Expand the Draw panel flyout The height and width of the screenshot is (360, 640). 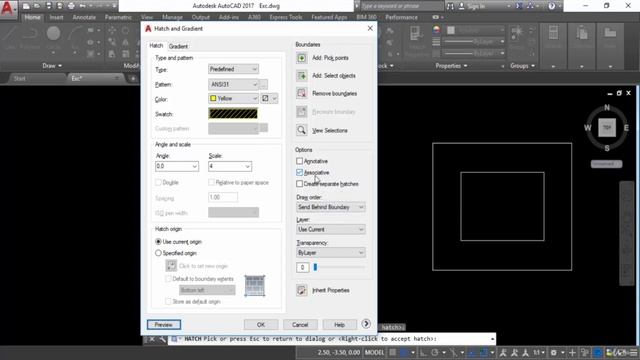tap(52, 66)
